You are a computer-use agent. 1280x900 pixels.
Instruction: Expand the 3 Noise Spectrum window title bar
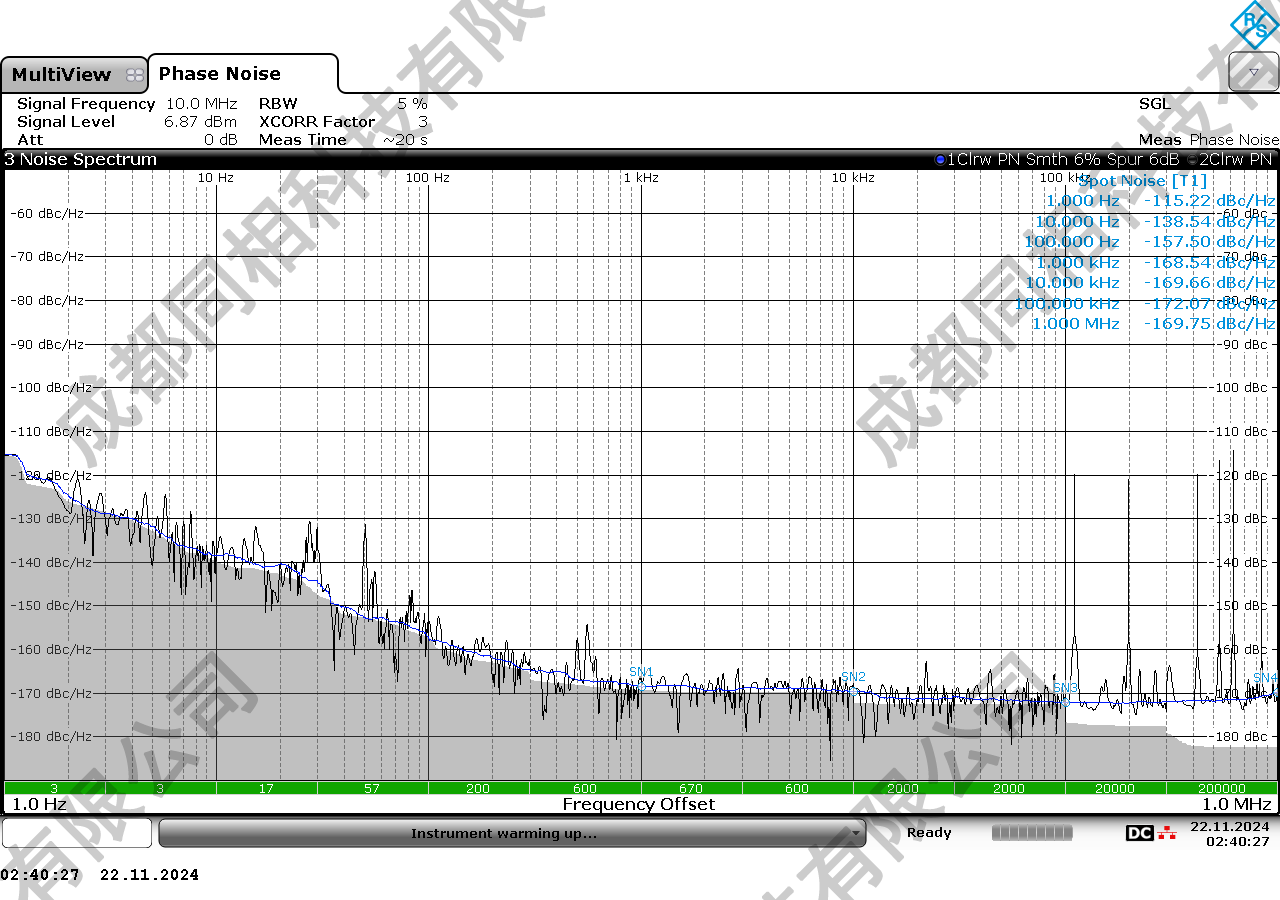pos(80,159)
